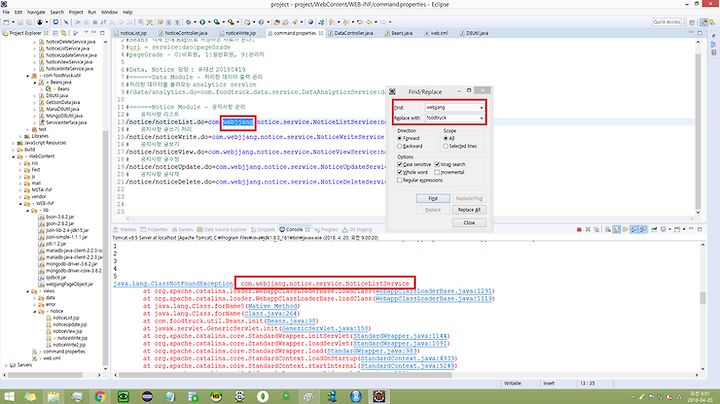Click Remove Launch X icon in Console toolbar
The image size is (720, 404).
(588, 230)
